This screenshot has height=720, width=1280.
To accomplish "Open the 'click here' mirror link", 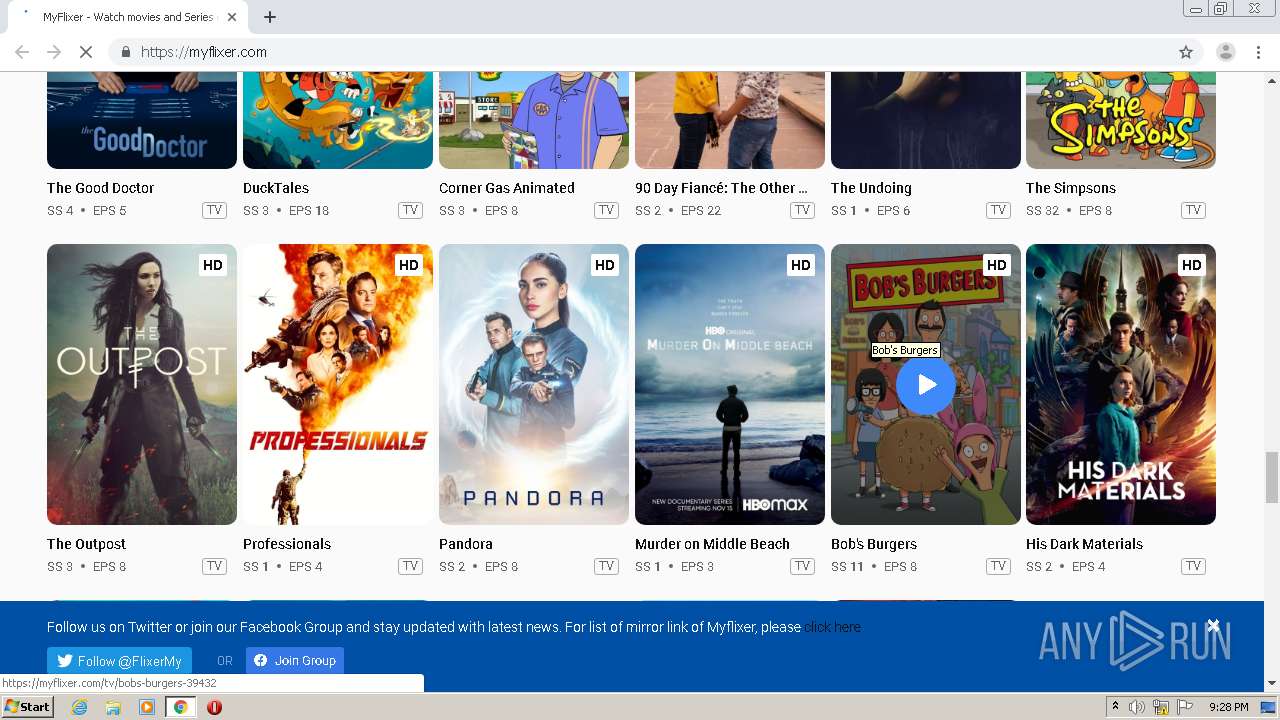I will [x=832, y=627].
